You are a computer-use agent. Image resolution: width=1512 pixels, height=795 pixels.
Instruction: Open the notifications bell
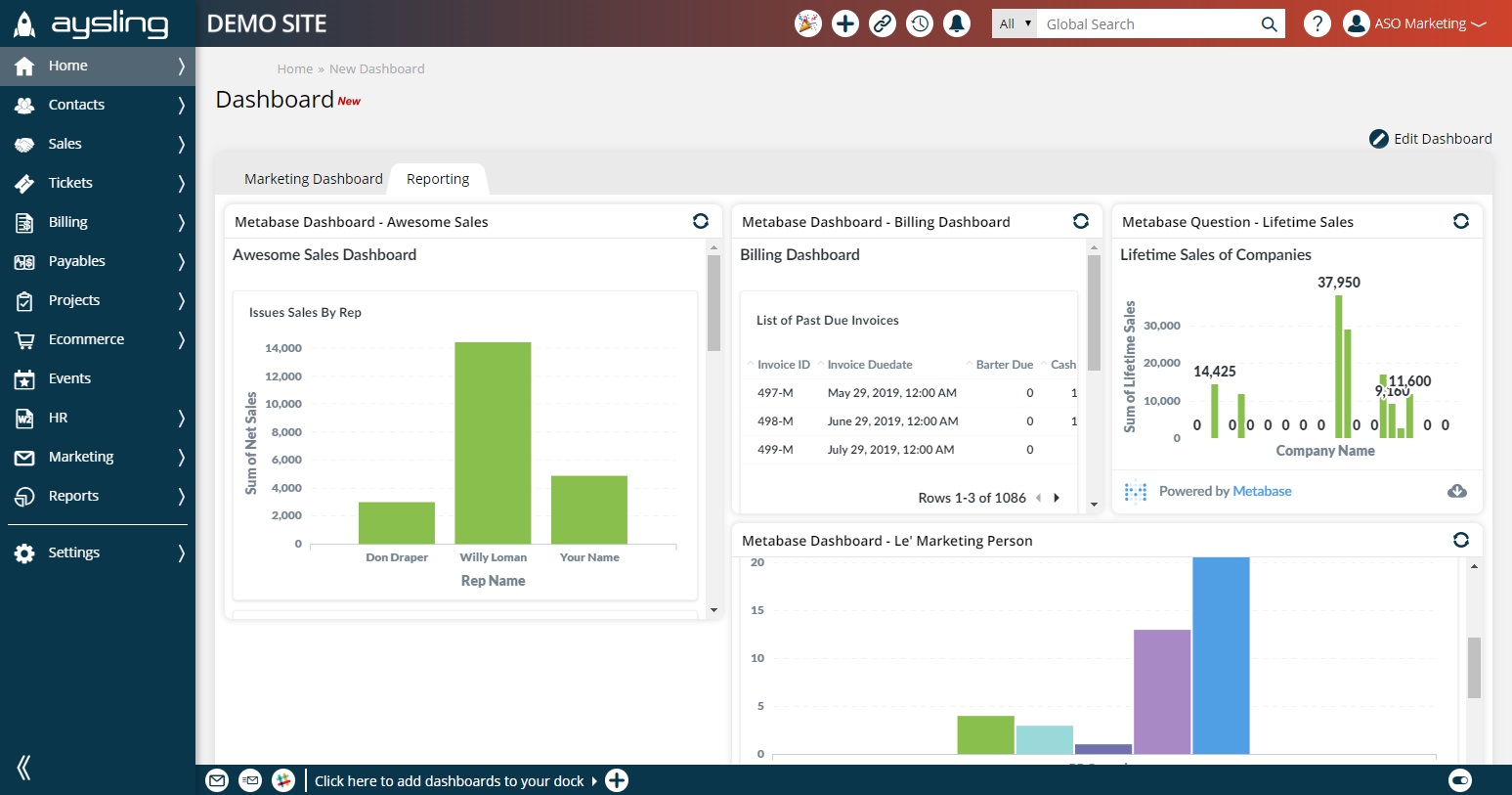coord(957,23)
